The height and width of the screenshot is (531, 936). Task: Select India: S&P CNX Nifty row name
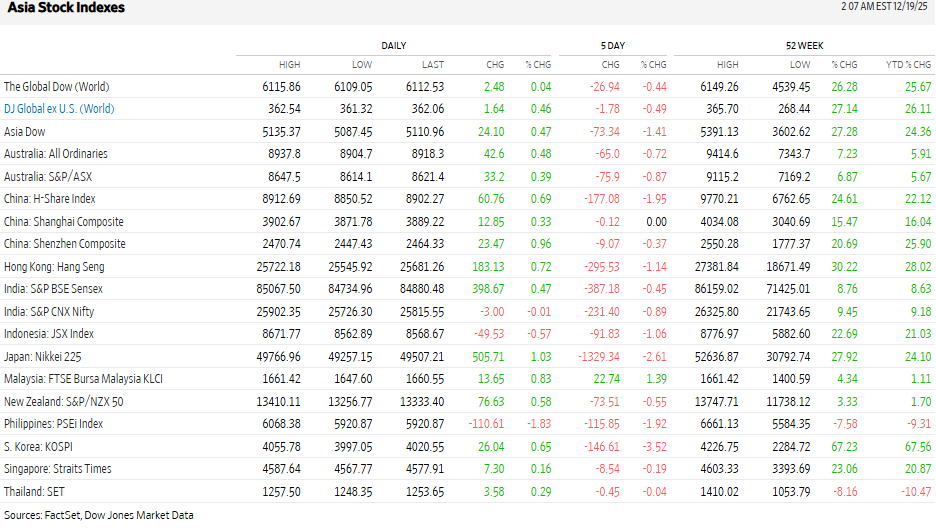(x=49, y=311)
